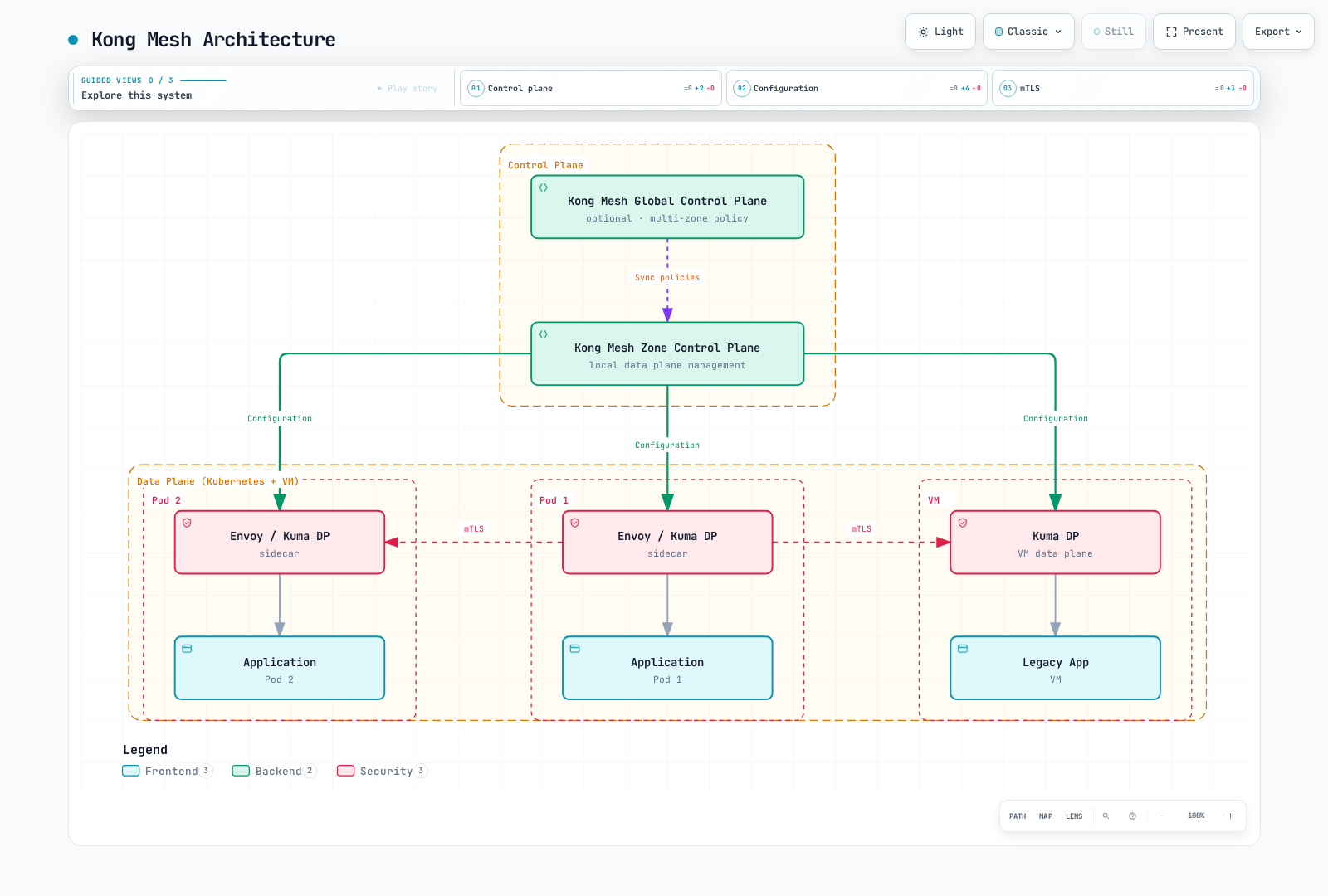The image size is (1328, 896).
Task: Open diagram search magnifier
Action: pyautogui.click(x=1106, y=816)
